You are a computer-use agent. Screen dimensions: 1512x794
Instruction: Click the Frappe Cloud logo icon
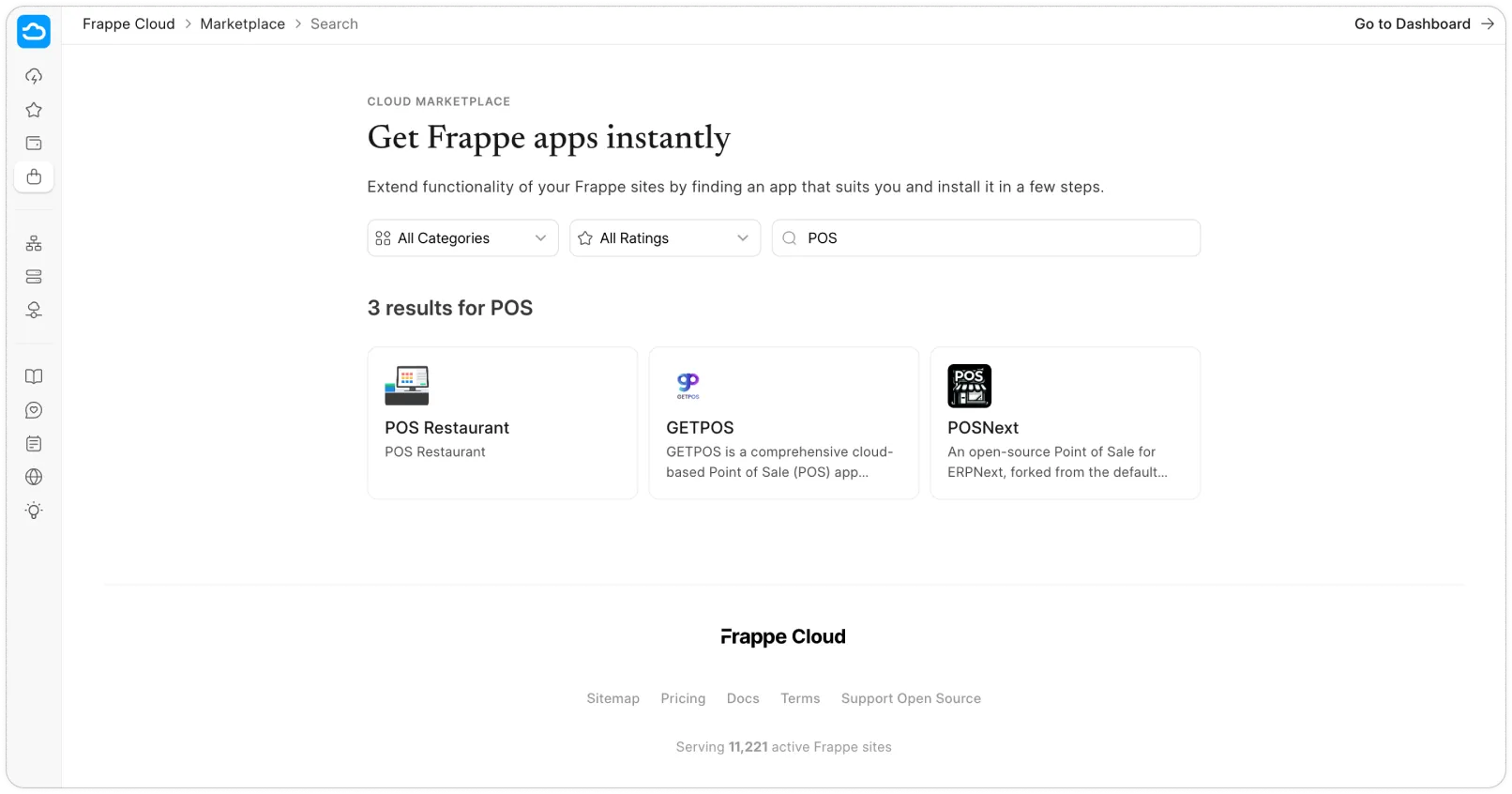(34, 31)
